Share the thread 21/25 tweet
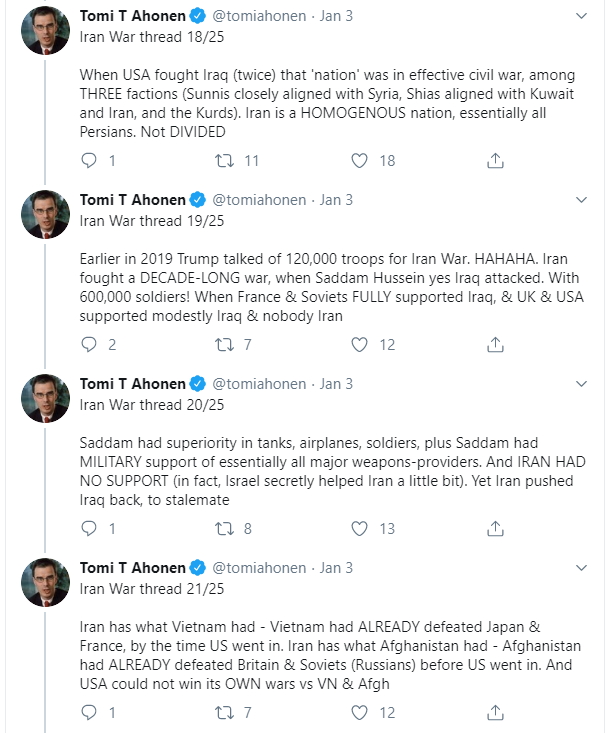The width and height of the screenshot is (610, 733). point(495,712)
